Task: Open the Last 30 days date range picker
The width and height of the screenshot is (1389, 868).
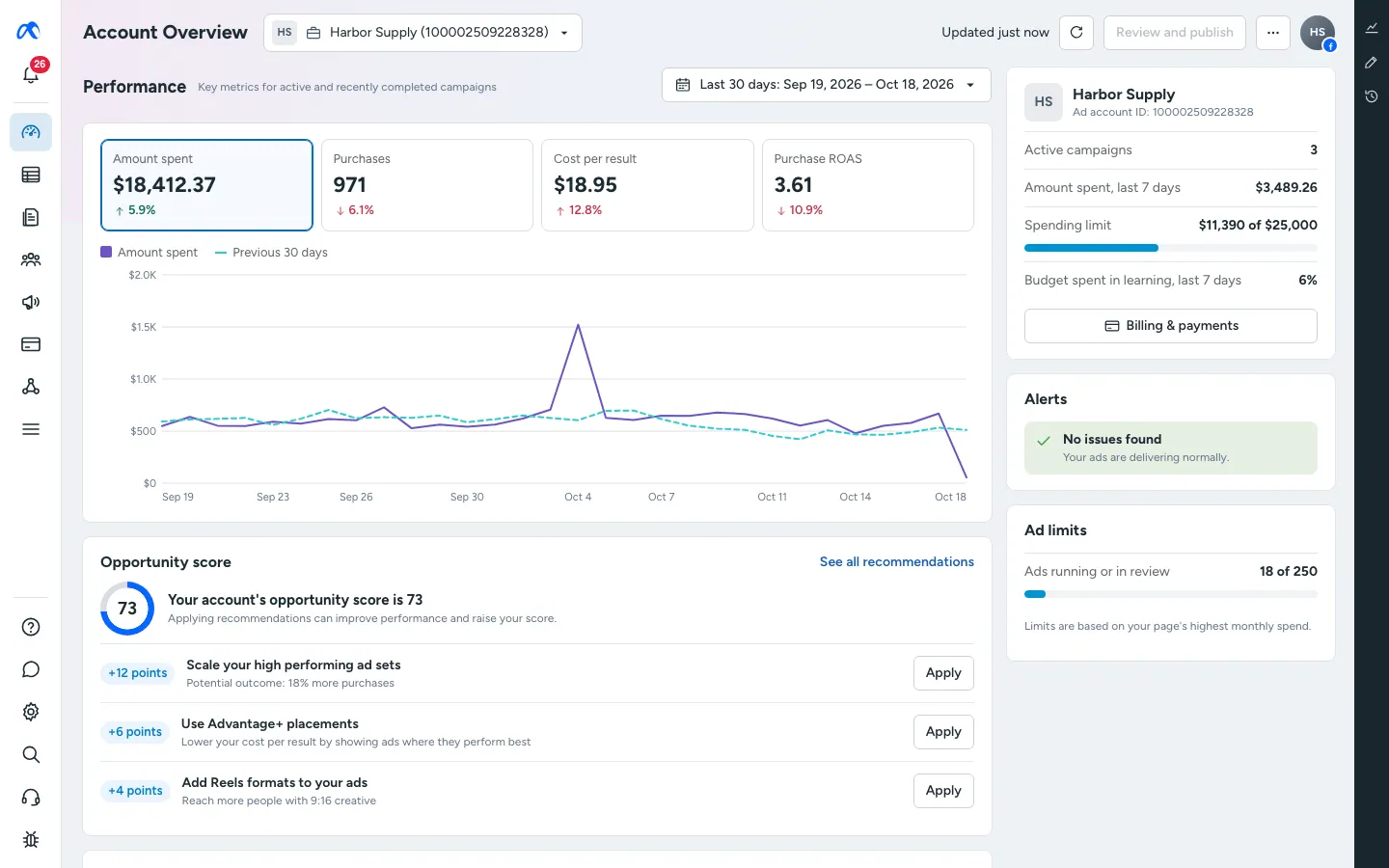Action: click(x=827, y=85)
